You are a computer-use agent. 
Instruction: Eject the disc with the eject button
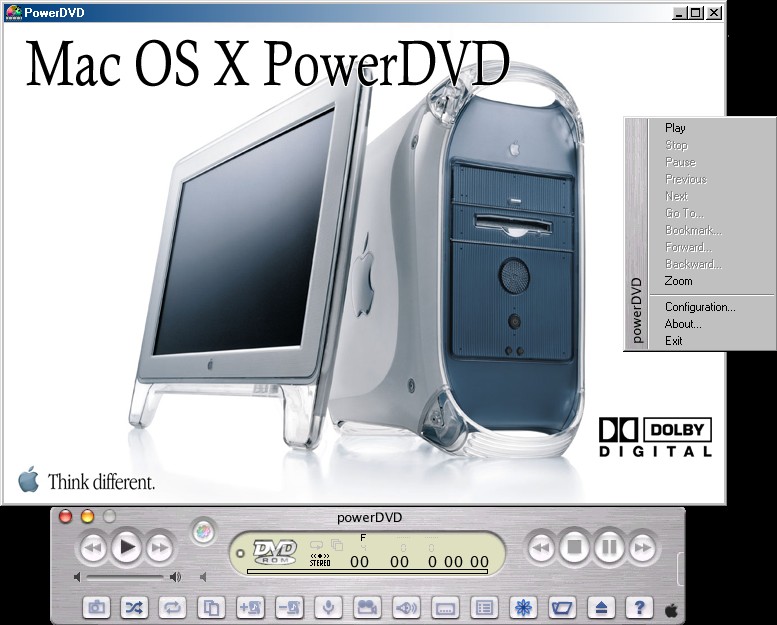pyautogui.click(x=601, y=607)
